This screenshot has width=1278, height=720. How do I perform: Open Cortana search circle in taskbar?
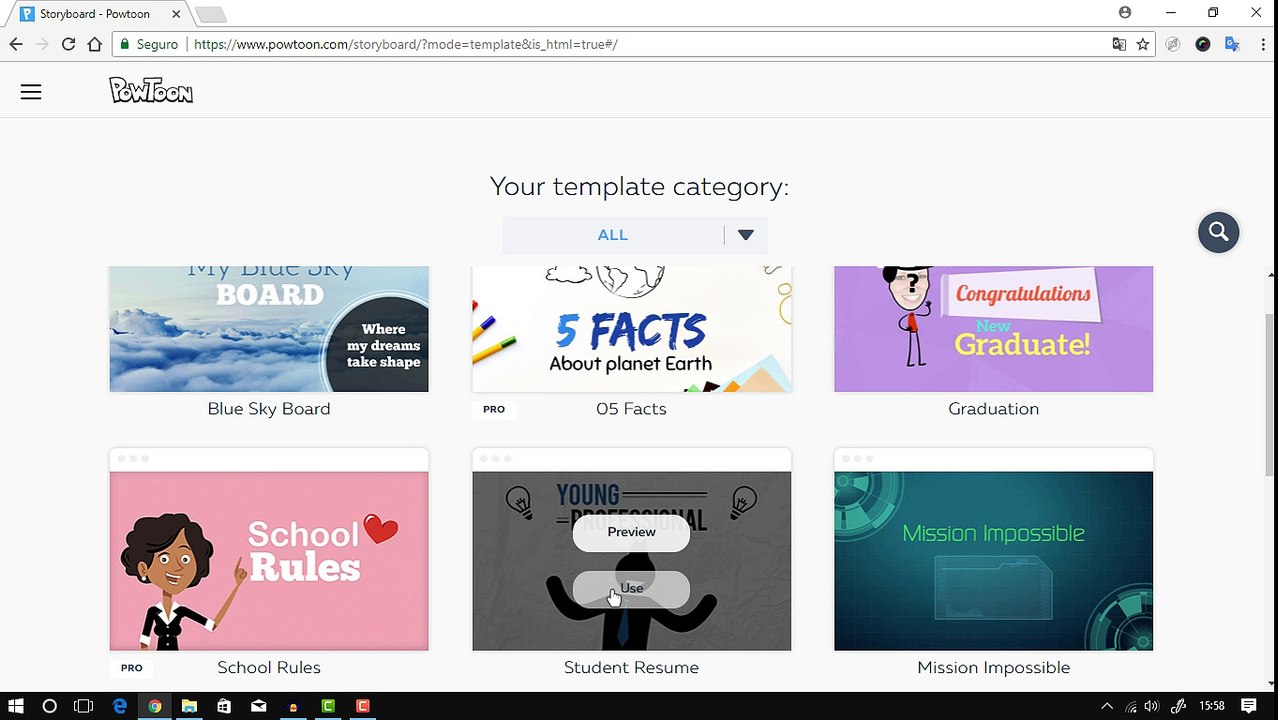[x=49, y=706]
